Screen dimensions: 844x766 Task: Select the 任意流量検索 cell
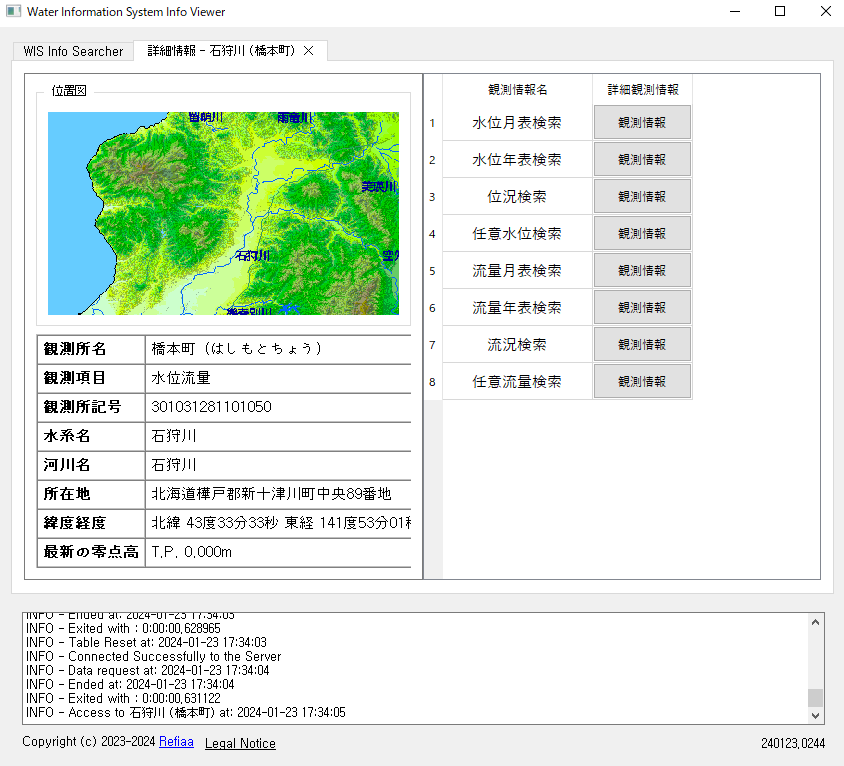pyautogui.click(x=517, y=382)
